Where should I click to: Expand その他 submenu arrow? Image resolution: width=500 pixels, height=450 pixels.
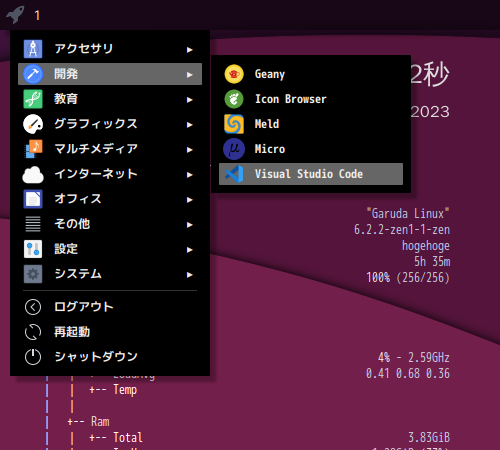(190, 225)
